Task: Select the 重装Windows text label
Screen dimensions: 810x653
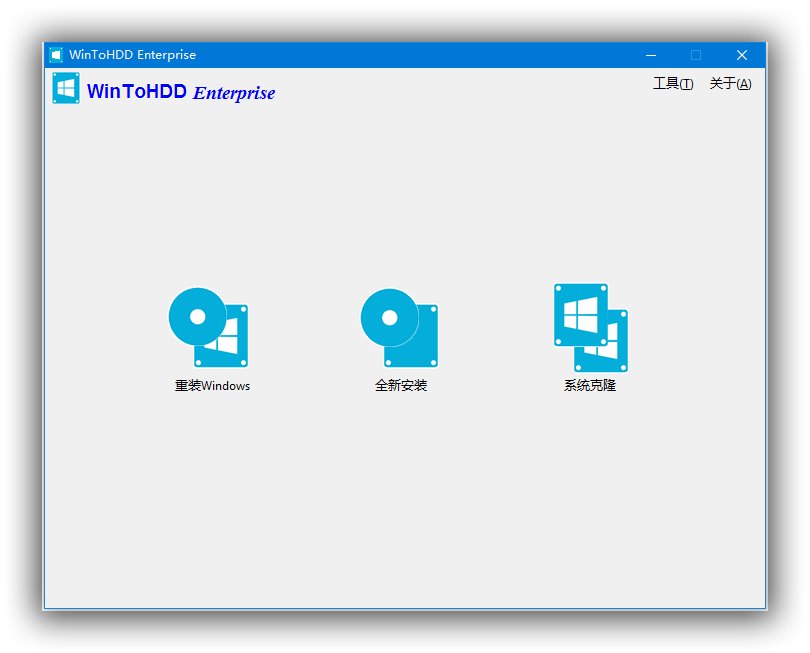Action: pos(212,386)
